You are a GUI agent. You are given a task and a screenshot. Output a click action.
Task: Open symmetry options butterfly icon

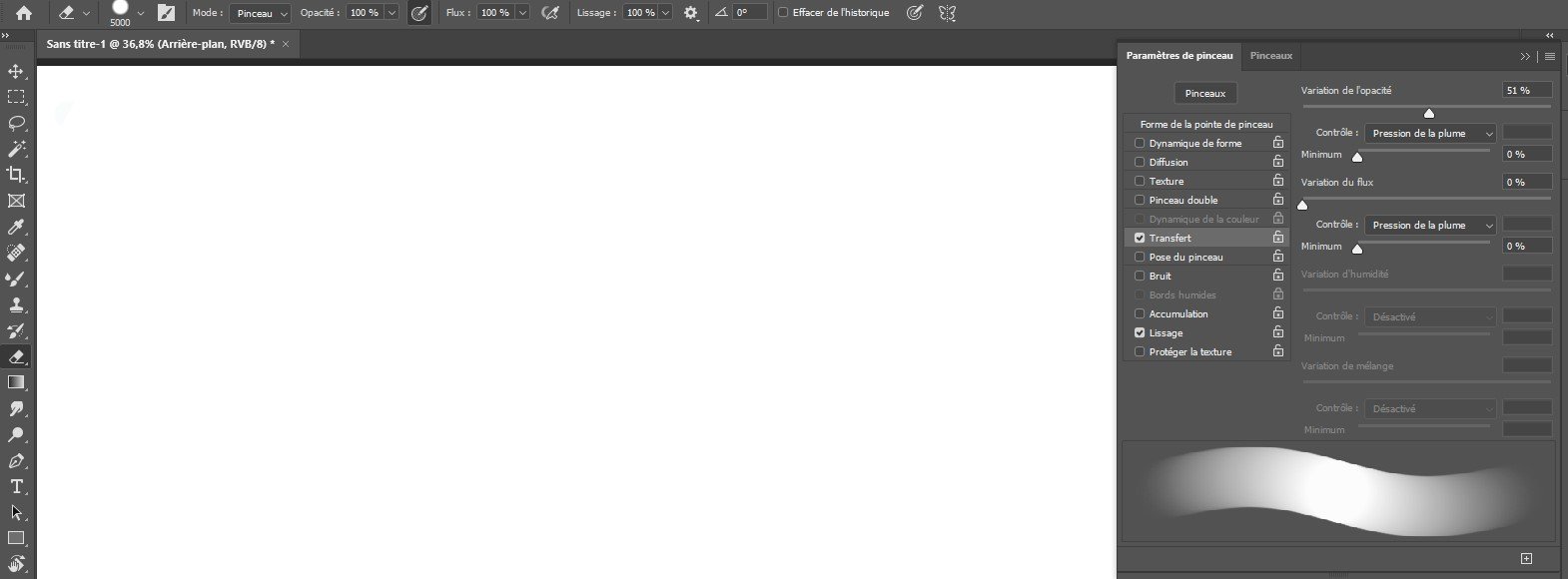pyautogui.click(x=947, y=13)
